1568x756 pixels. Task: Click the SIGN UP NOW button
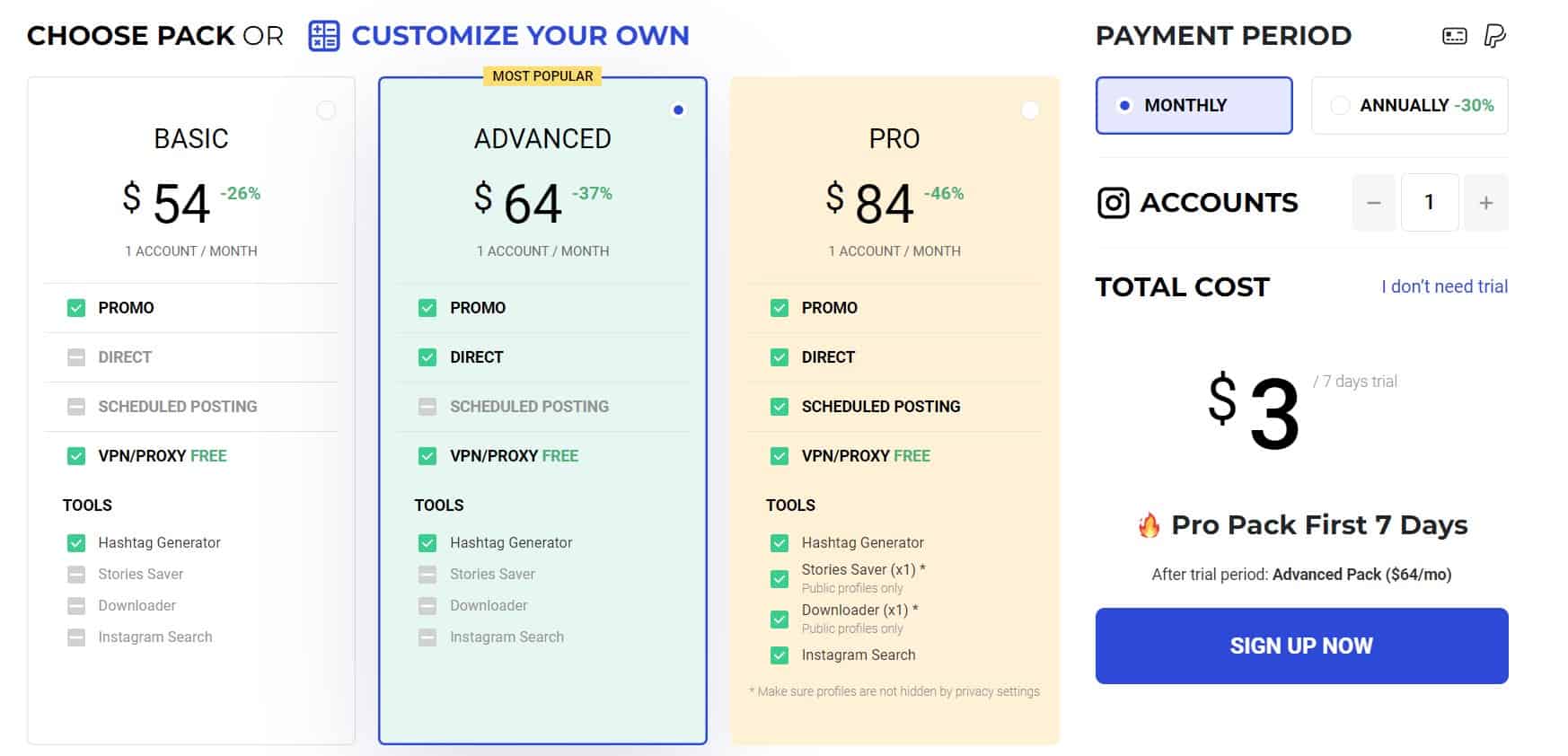[1301, 646]
